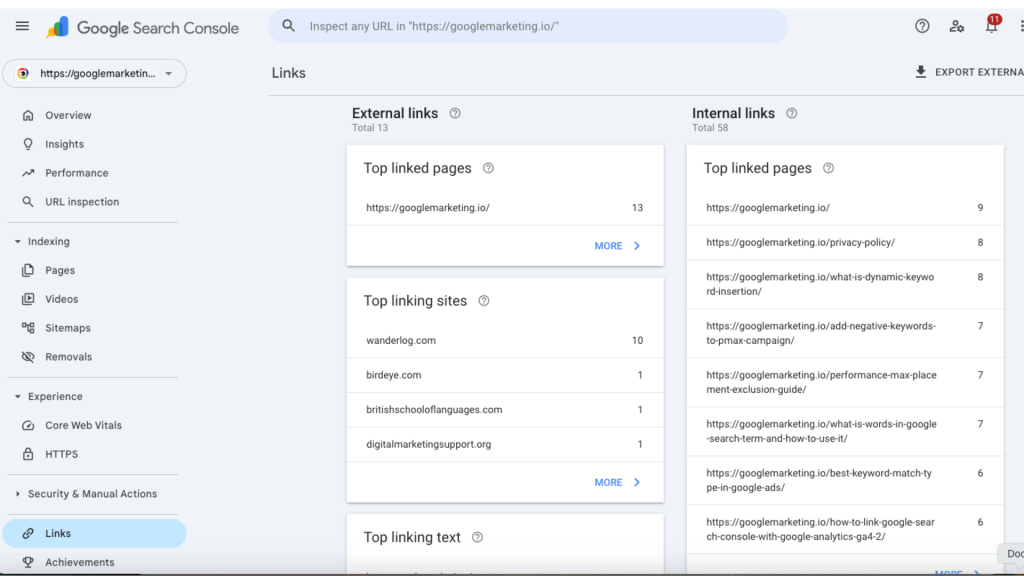Click help icon next to Top linking sites

point(484,300)
